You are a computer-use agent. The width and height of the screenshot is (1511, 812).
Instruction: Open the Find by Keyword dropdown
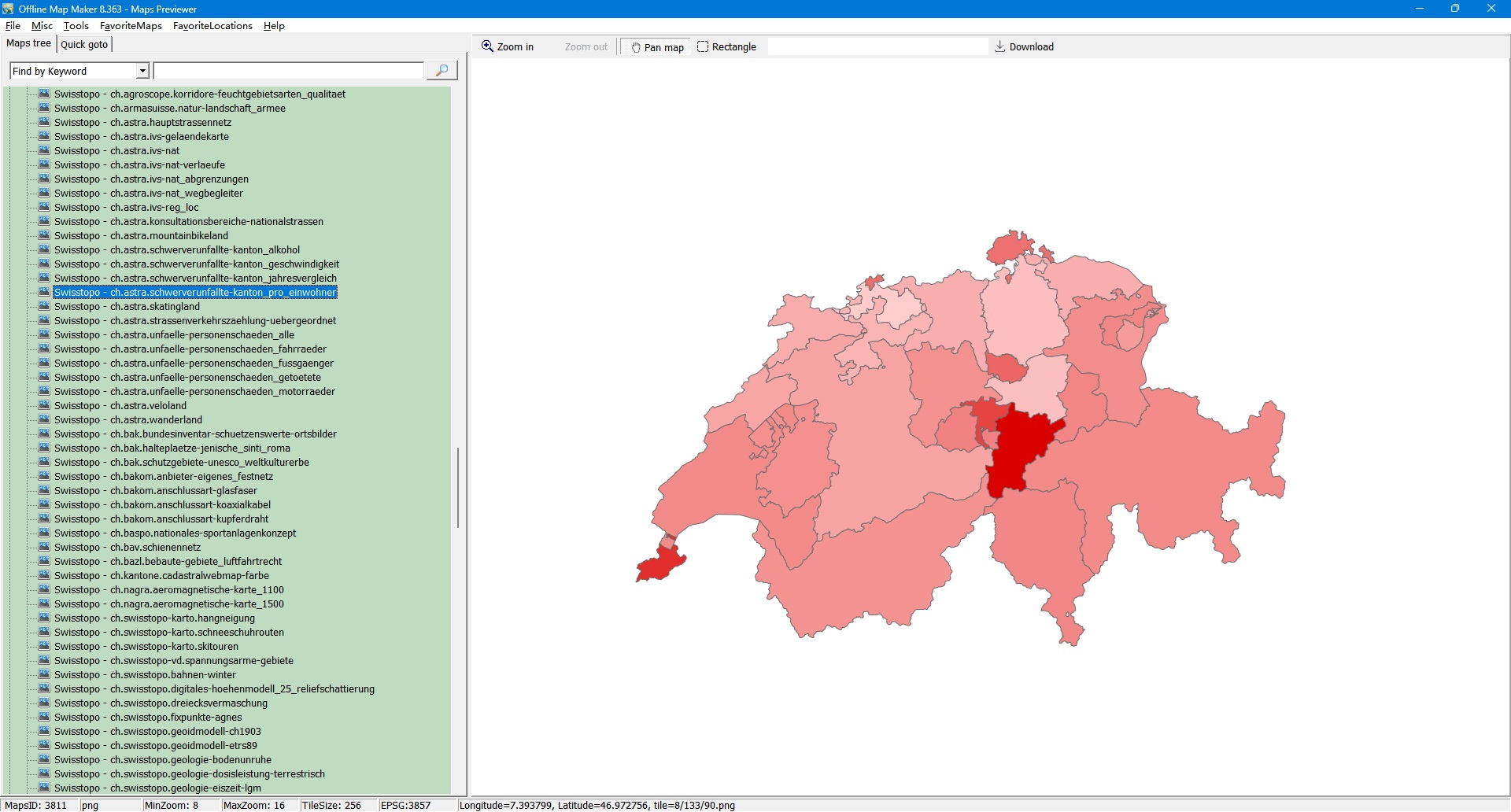(142, 71)
